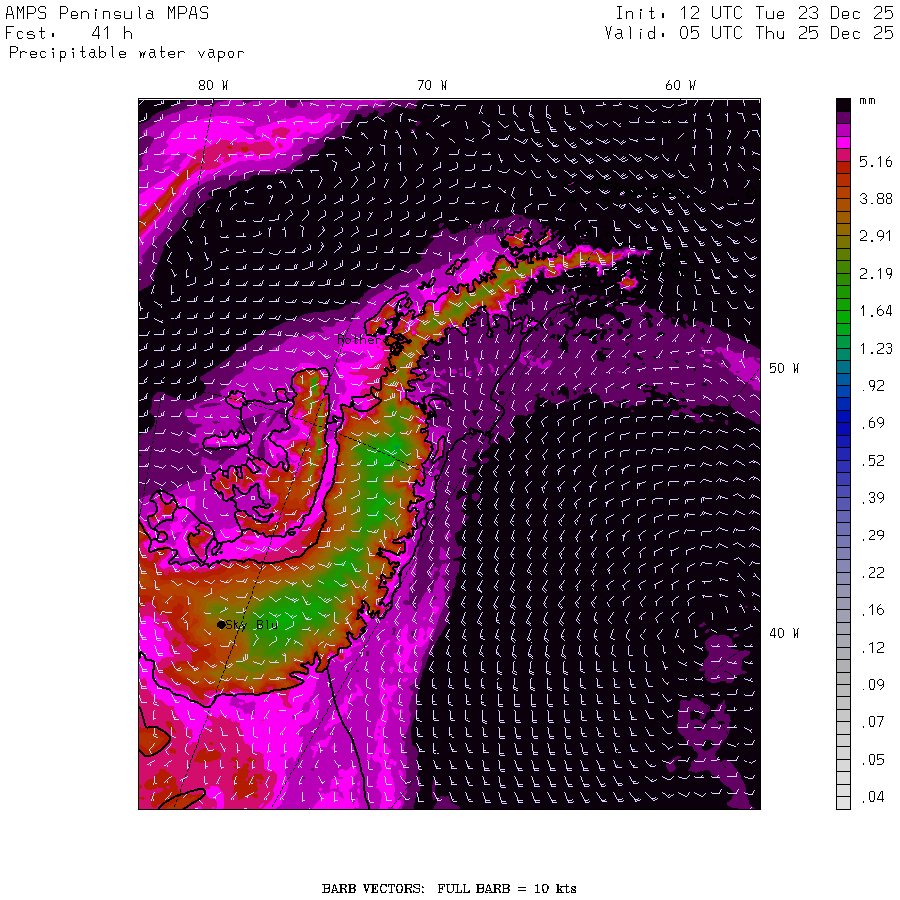Click the 2.91 colorbar value label
Viewport: 900px width, 900px height.
coord(876,236)
